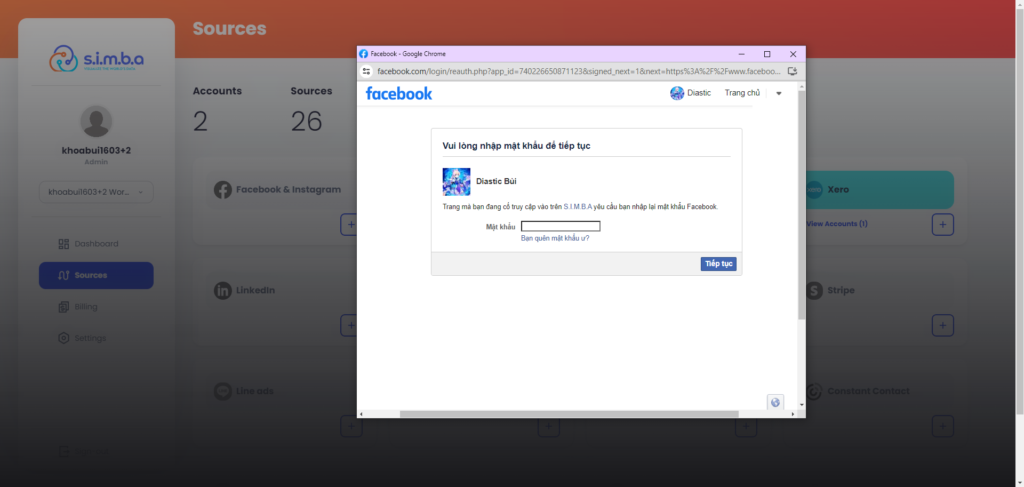Click the Diastic profile avatar in header
Screen dimensions: 1024x487
[677, 93]
